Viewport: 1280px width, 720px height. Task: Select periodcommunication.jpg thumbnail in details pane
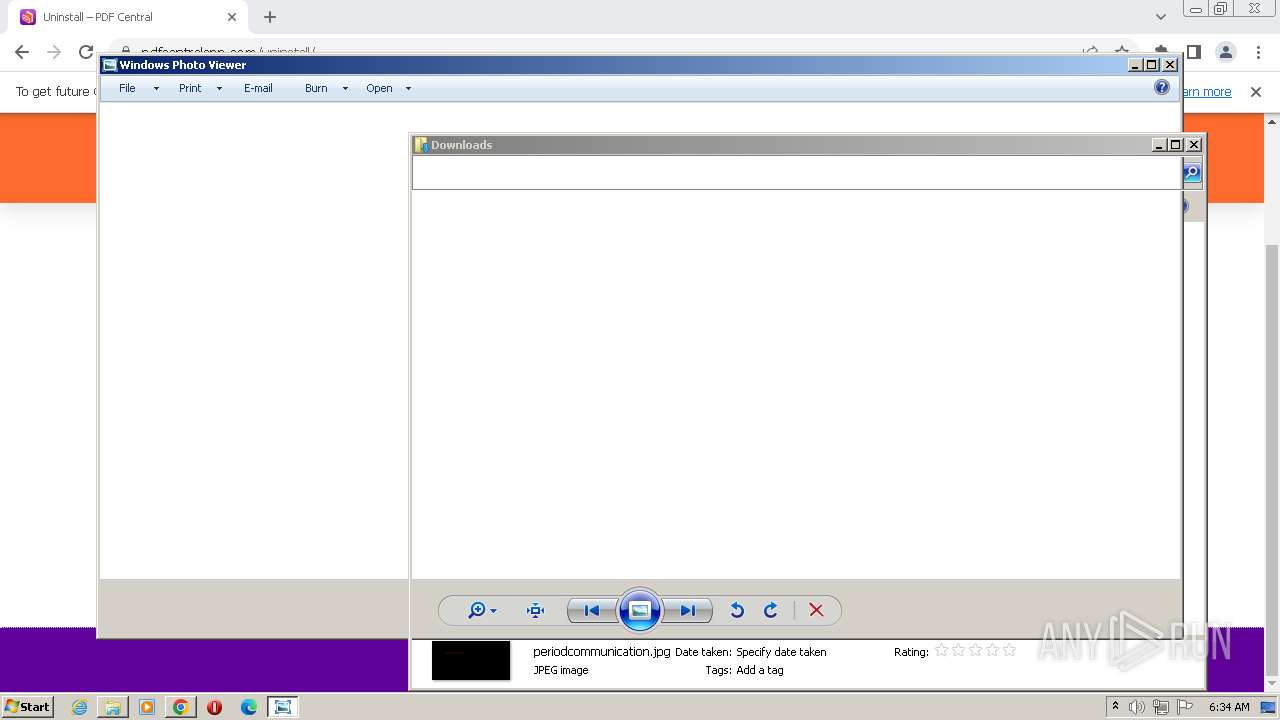pos(471,660)
